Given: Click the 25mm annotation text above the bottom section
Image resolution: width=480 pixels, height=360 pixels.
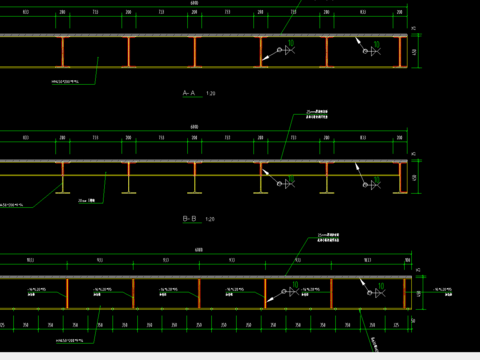Looking at the screenshot, I should pyautogui.click(x=328, y=238).
